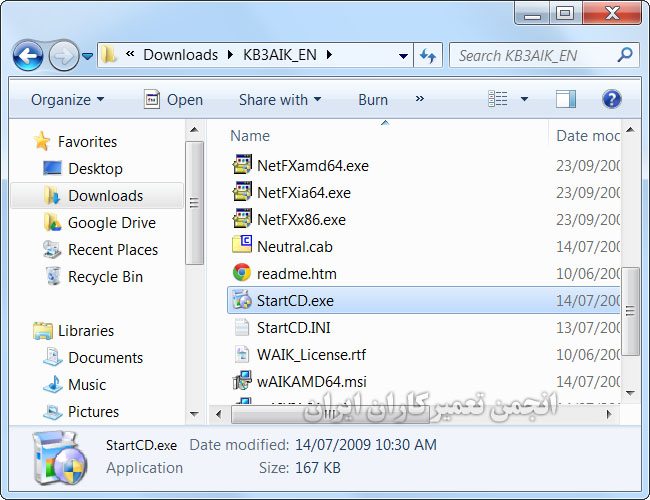
Task: Click navigation pane scroll down arrow
Action: 194,414
